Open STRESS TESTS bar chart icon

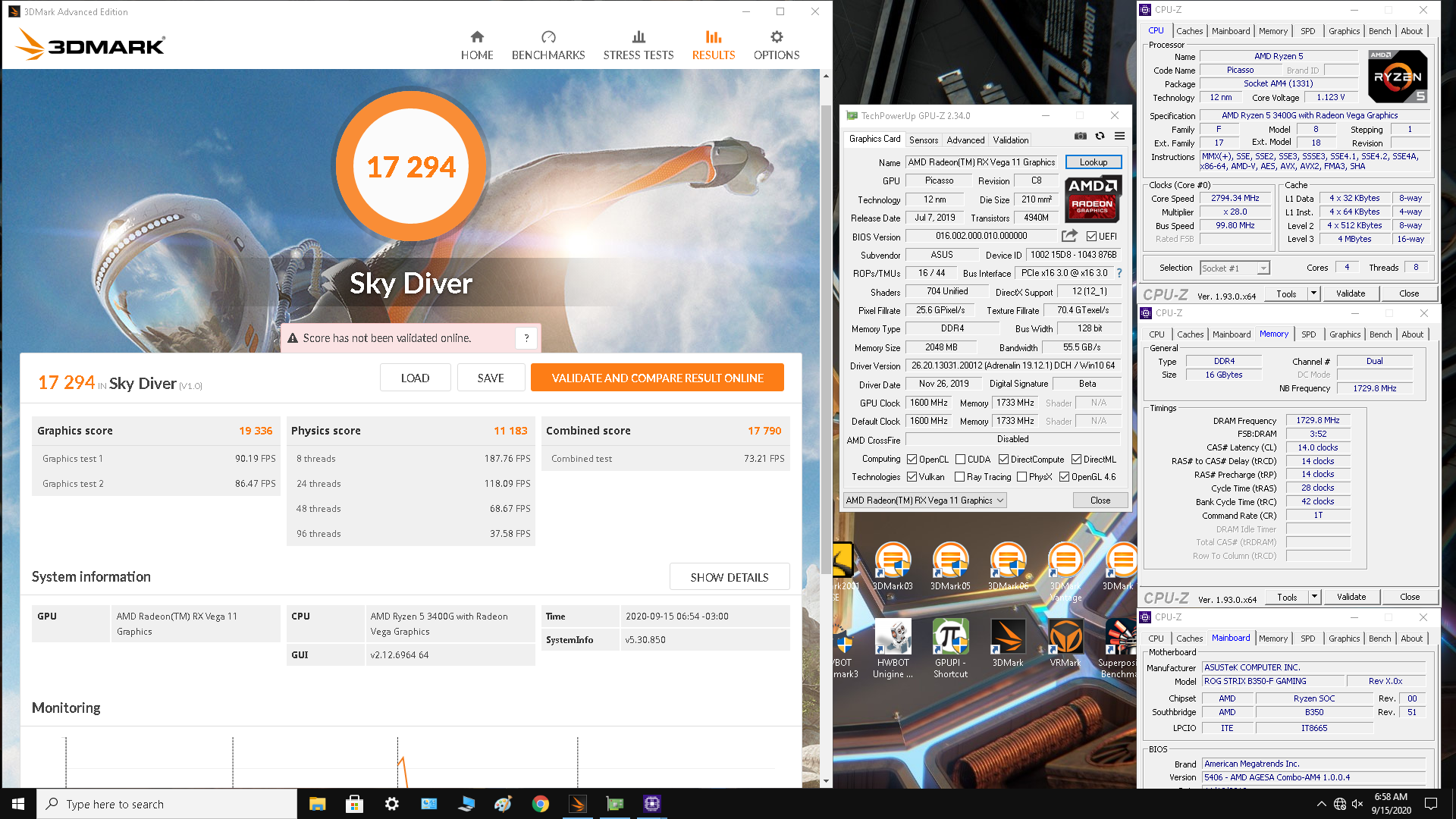click(639, 37)
